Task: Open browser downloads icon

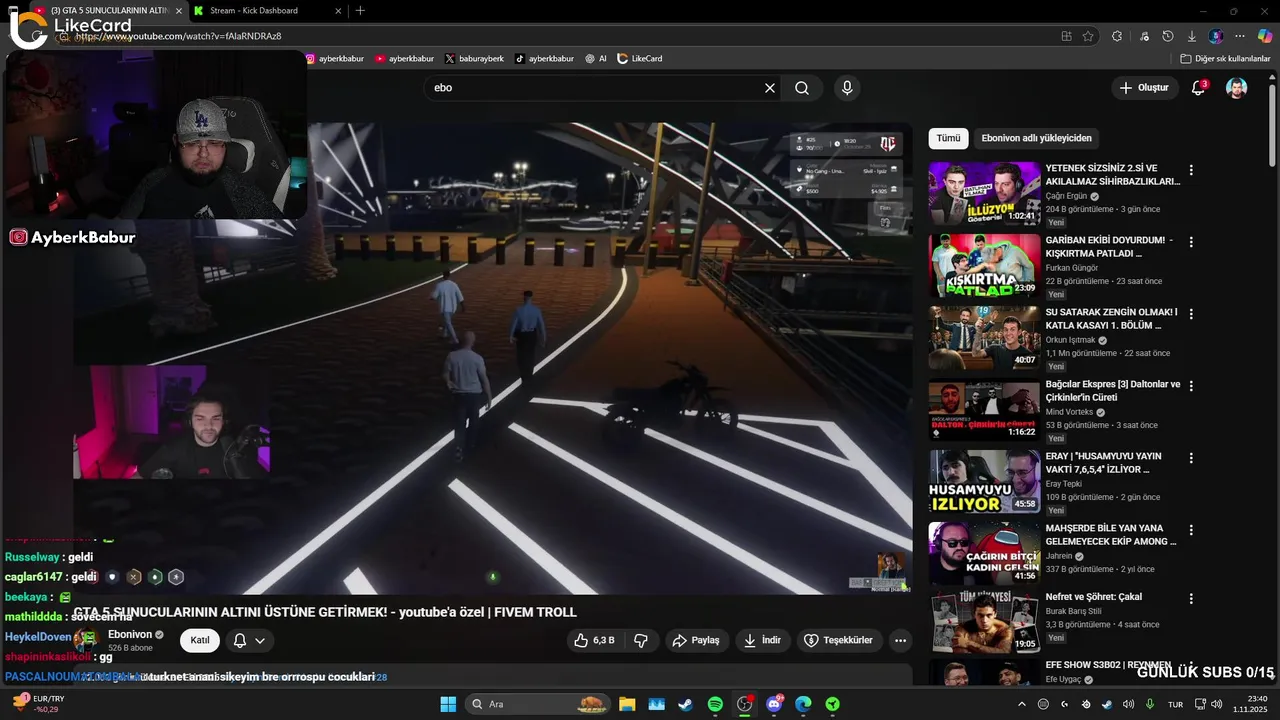Action: coord(1191,36)
